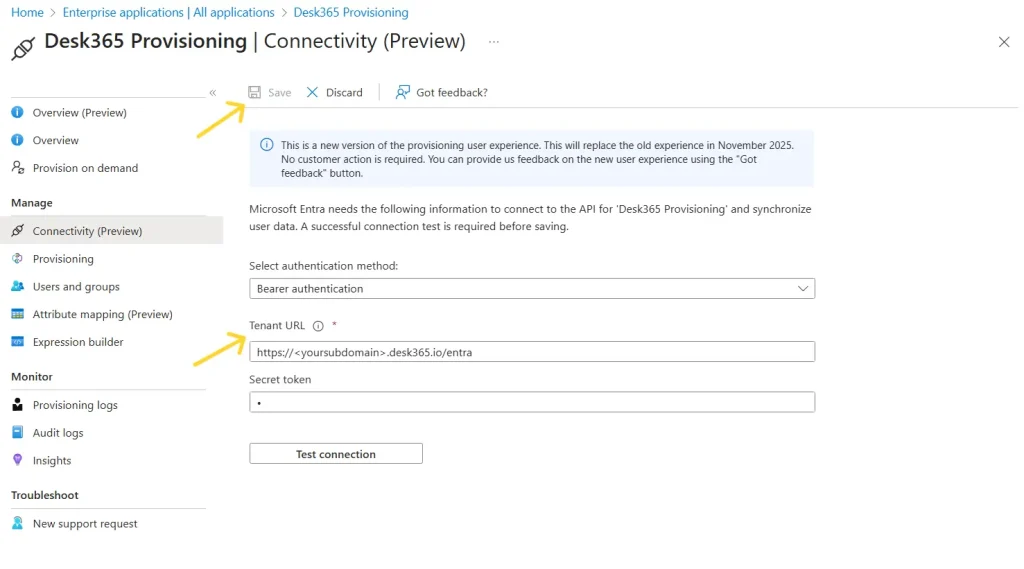Click the Expression builder icon
Screen dimensions: 1024x569
18,342
